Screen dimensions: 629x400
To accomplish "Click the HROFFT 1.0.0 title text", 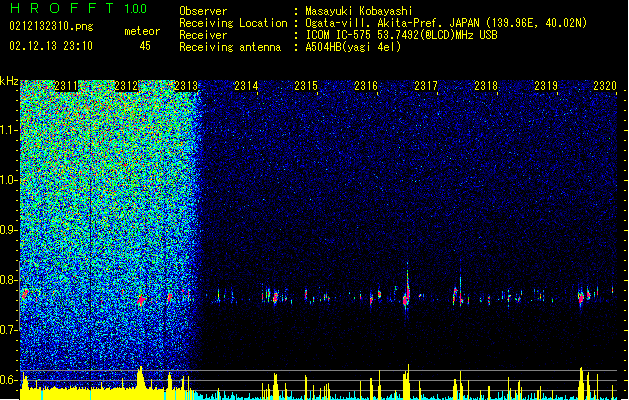I will pos(79,8).
